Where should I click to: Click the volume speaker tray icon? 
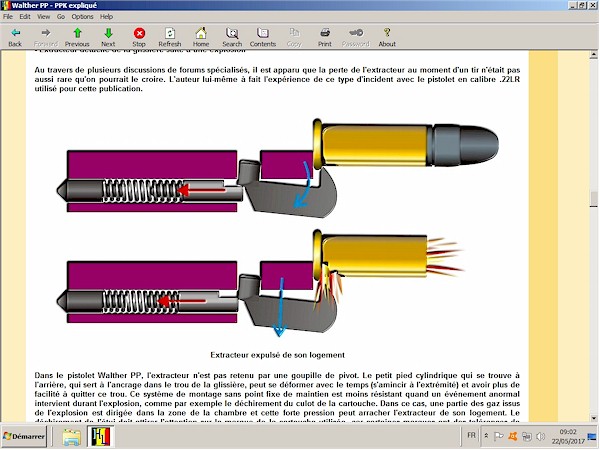(x=540, y=436)
